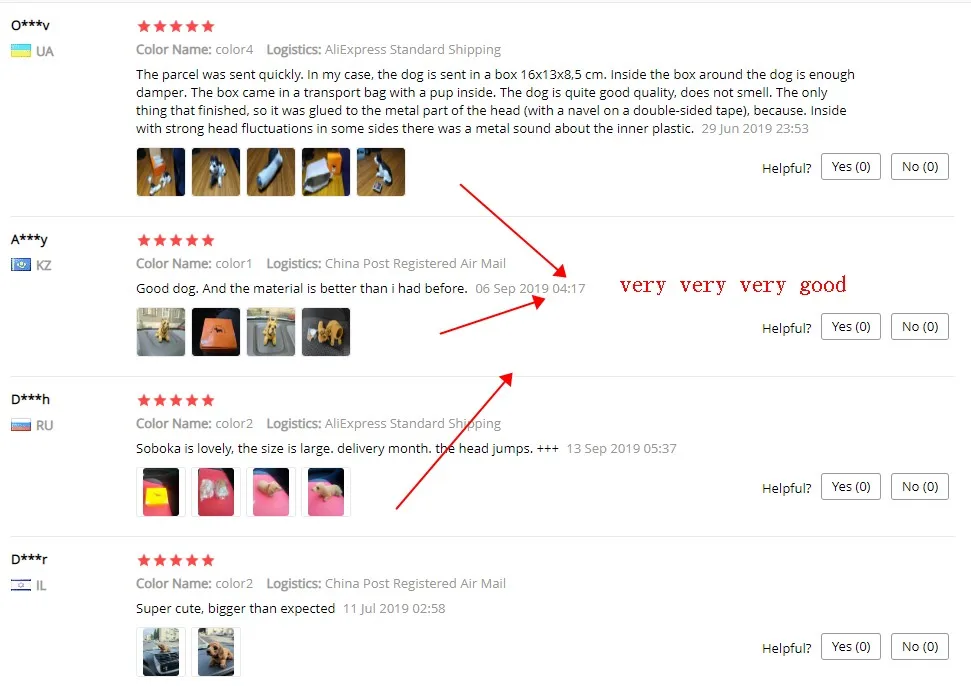Vote Yes (0) on A***y's review
The image size is (971, 686).
851,326
